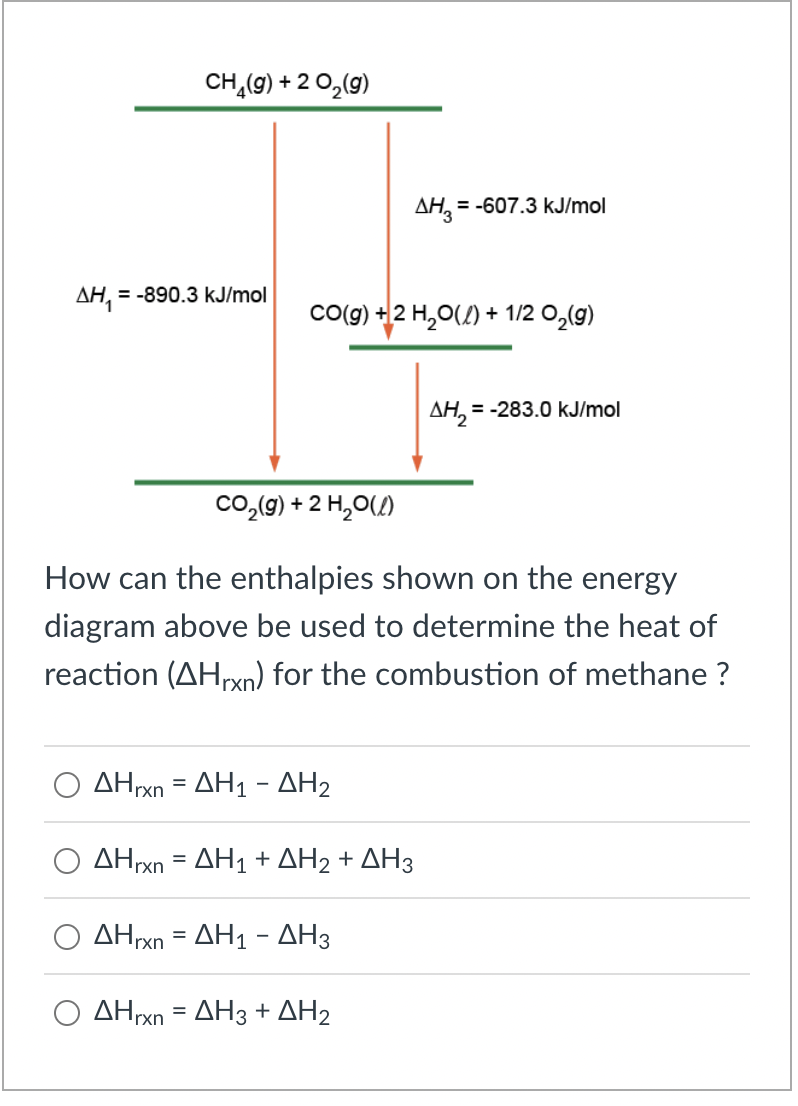This screenshot has width=798, height=1106.
Task: Click the middle green intermediate energy line
Action: (x=430, y=346)
